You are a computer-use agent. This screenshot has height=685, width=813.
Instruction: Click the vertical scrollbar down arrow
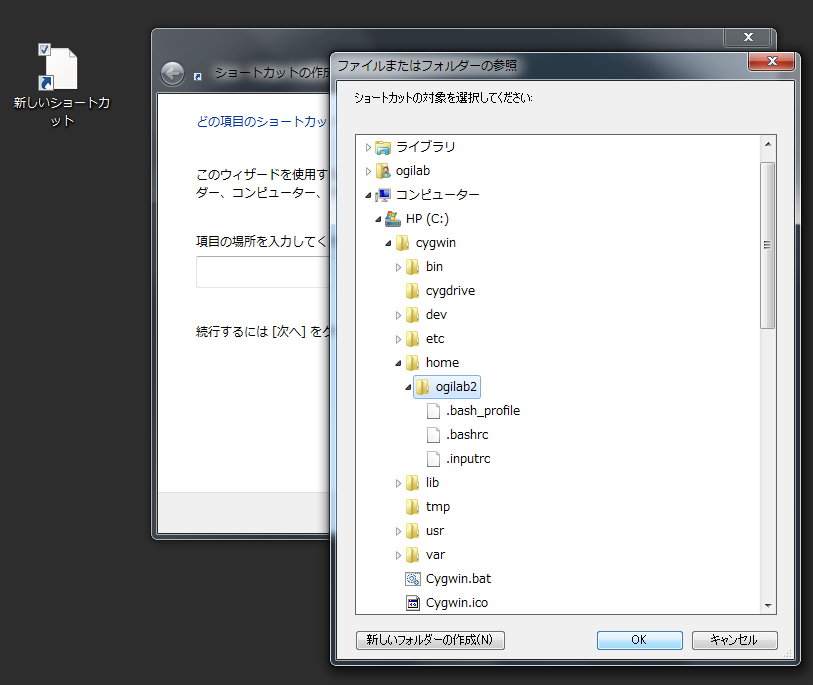(768, 605)
